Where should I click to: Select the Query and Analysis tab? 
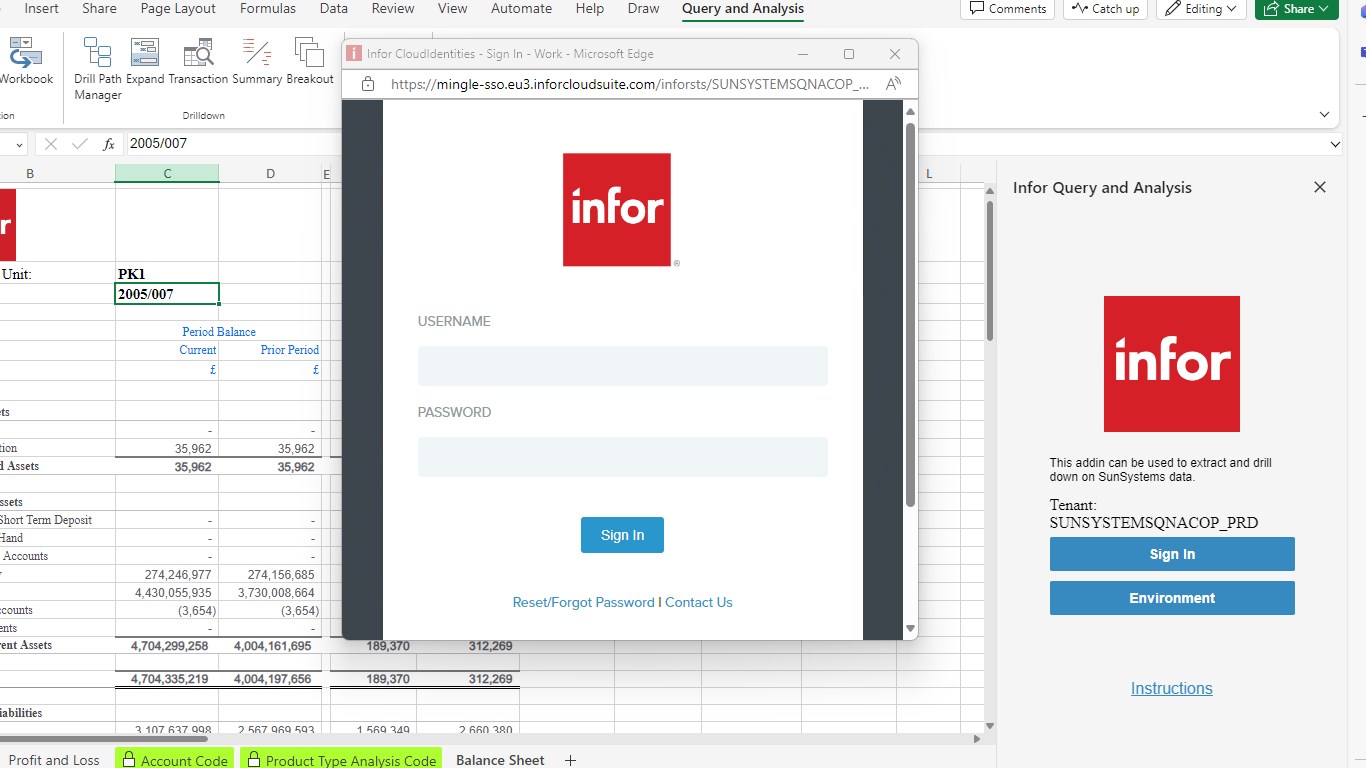coord(743,9)
